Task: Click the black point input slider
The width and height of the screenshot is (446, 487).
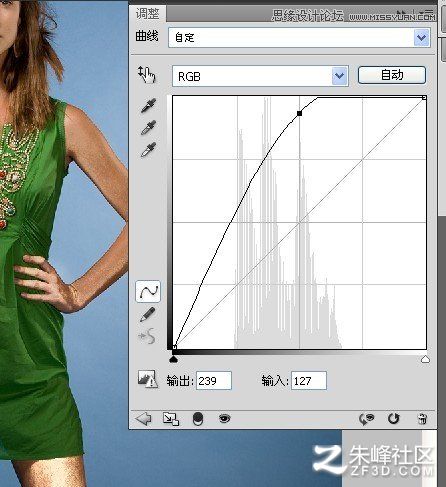Action: (173, 359)
